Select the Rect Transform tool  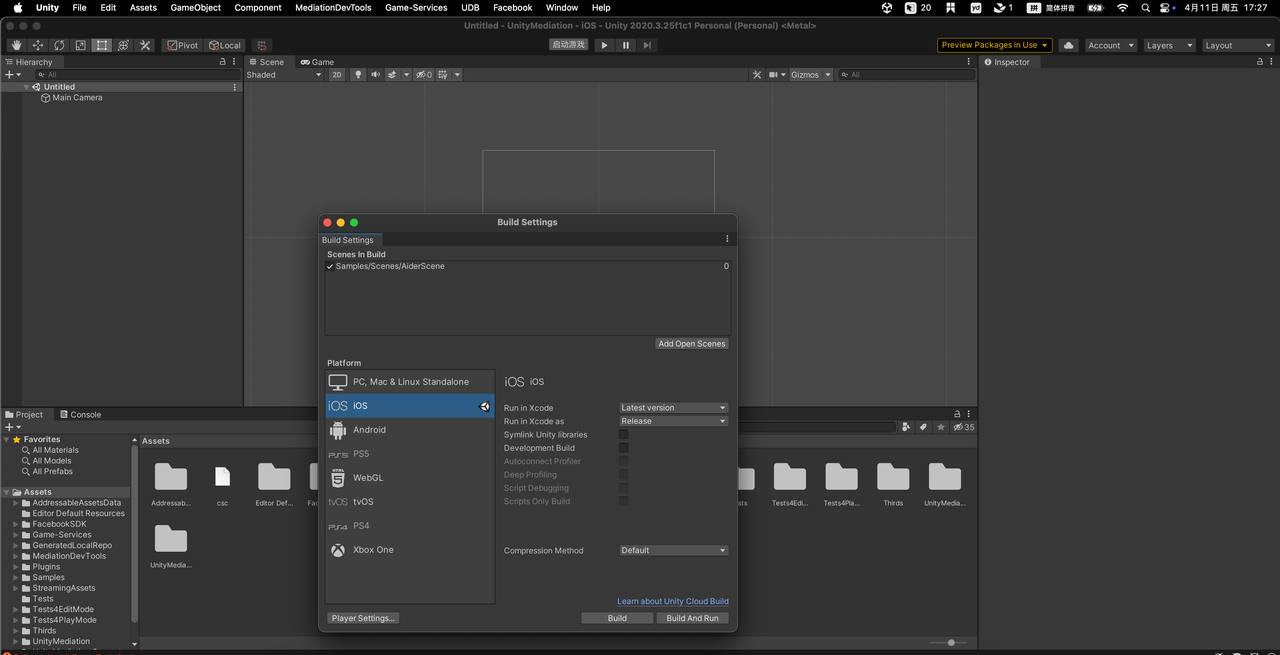(x=102, y=45)
